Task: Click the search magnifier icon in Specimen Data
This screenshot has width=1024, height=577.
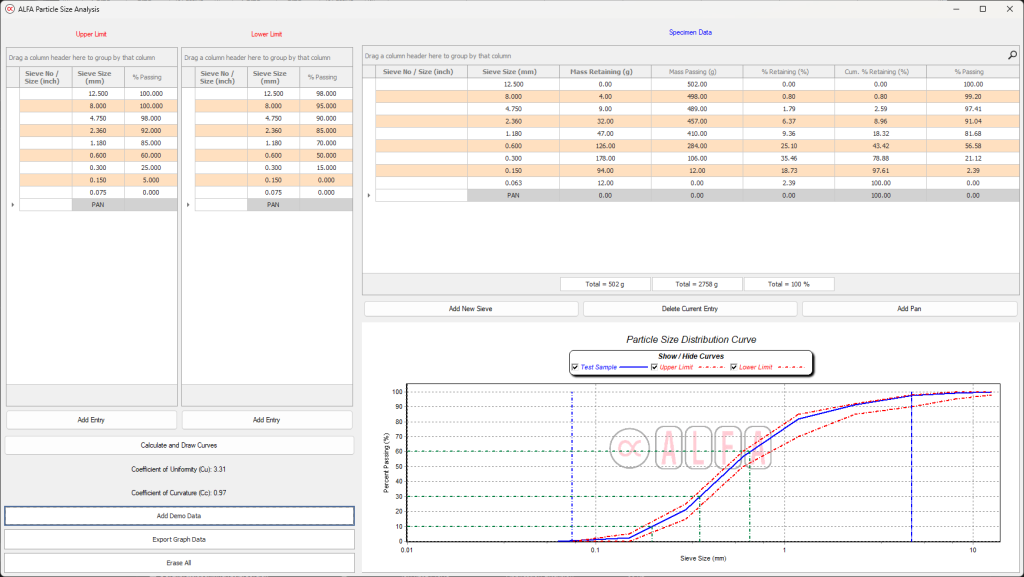Action: (x=1011, y=56)
